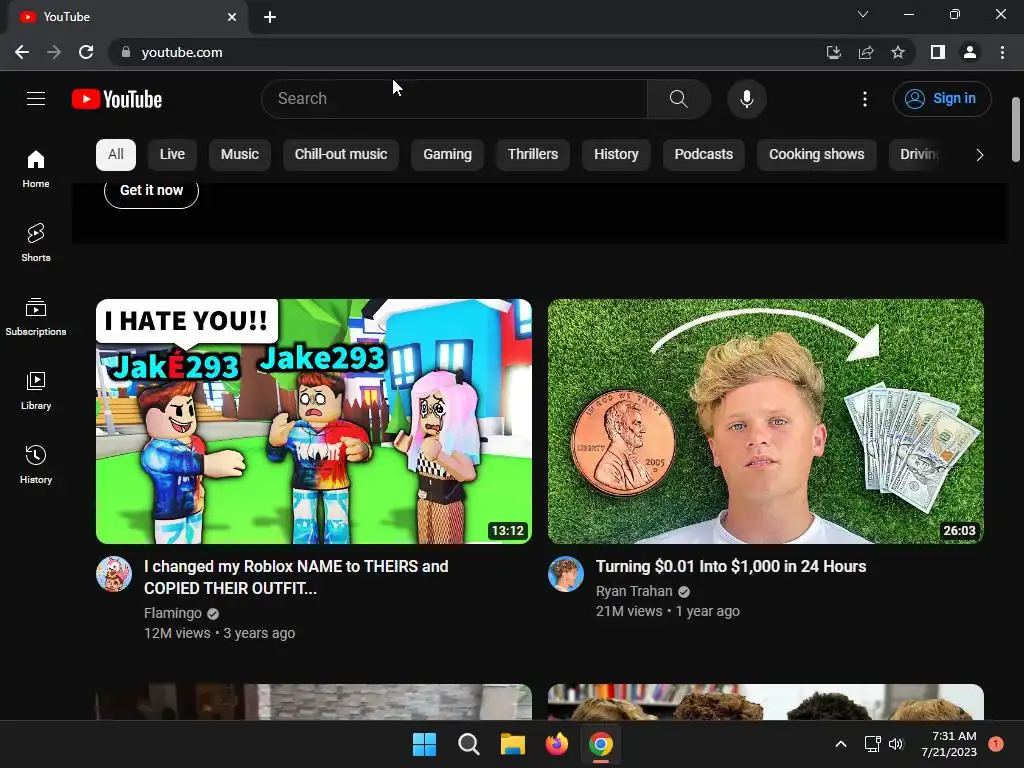Screen dimensions: 1024x768
Task: Open the Flamingo channel name link
Action: pos(173,613)
